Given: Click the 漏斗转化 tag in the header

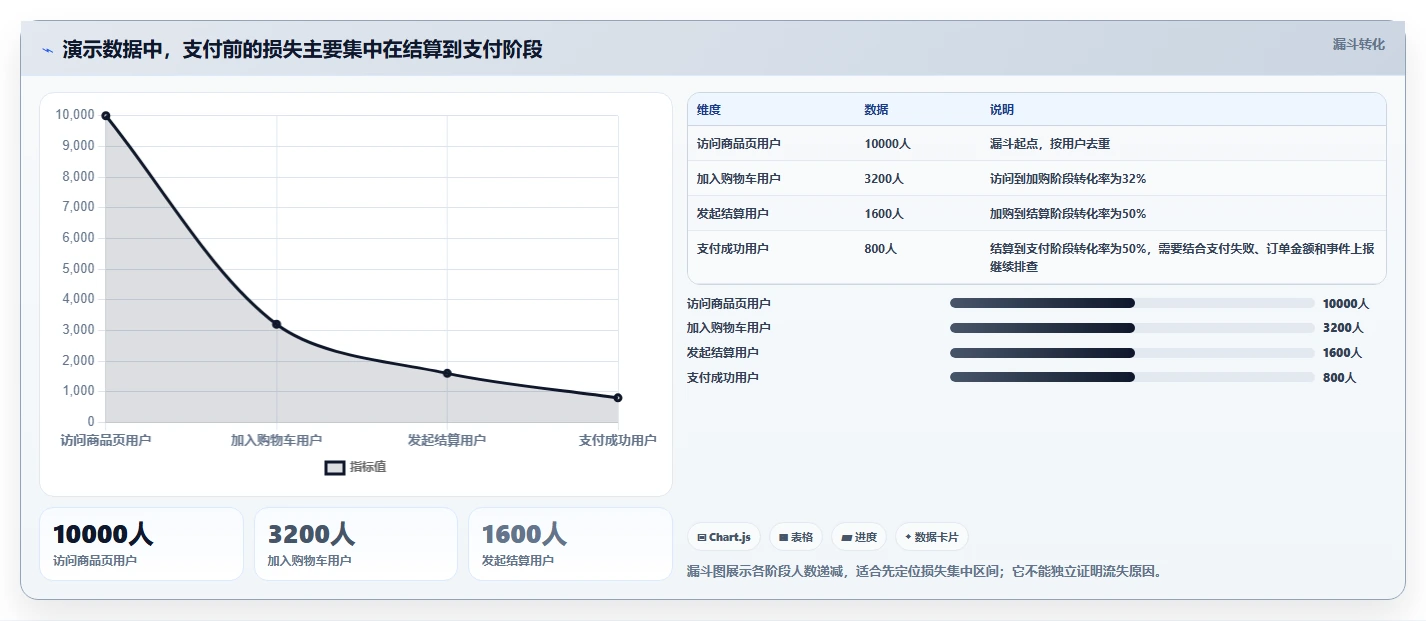Looking at the screenshot, I should (1359, 44).
